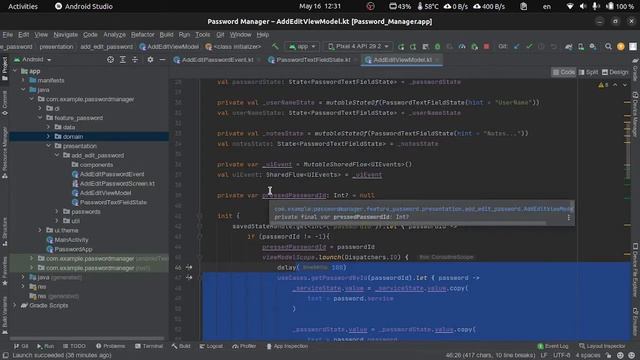Click the Build tool window button
The width and height of the screenshot is (640, 360).
tap(181, 346)
